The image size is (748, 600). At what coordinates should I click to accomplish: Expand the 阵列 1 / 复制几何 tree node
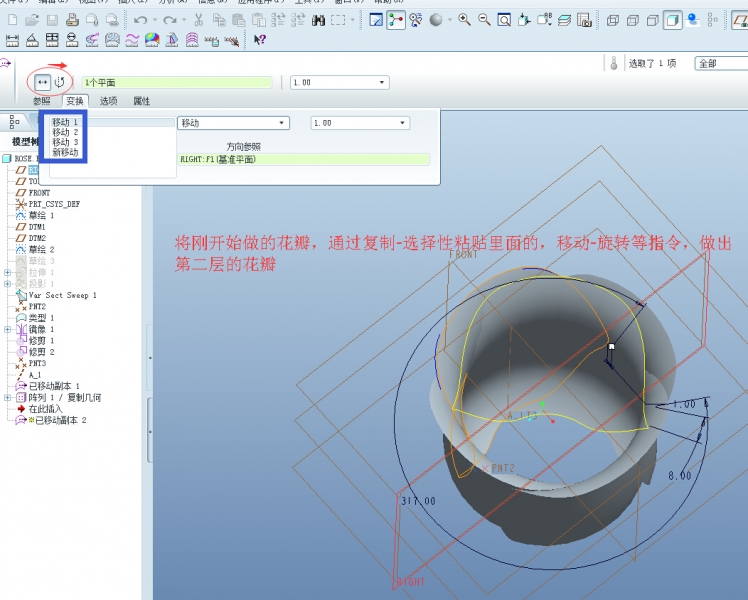(8, 398)
